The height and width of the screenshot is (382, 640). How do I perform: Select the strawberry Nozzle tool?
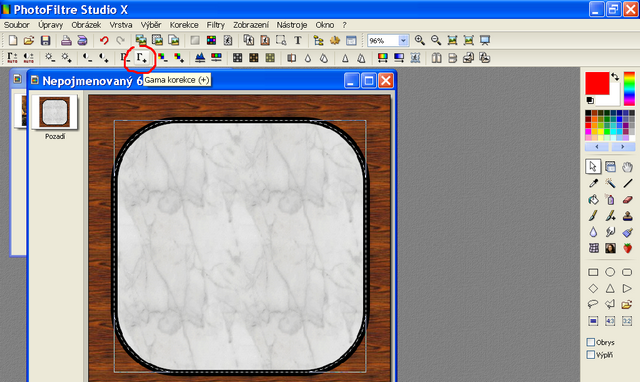coord(627,248)
